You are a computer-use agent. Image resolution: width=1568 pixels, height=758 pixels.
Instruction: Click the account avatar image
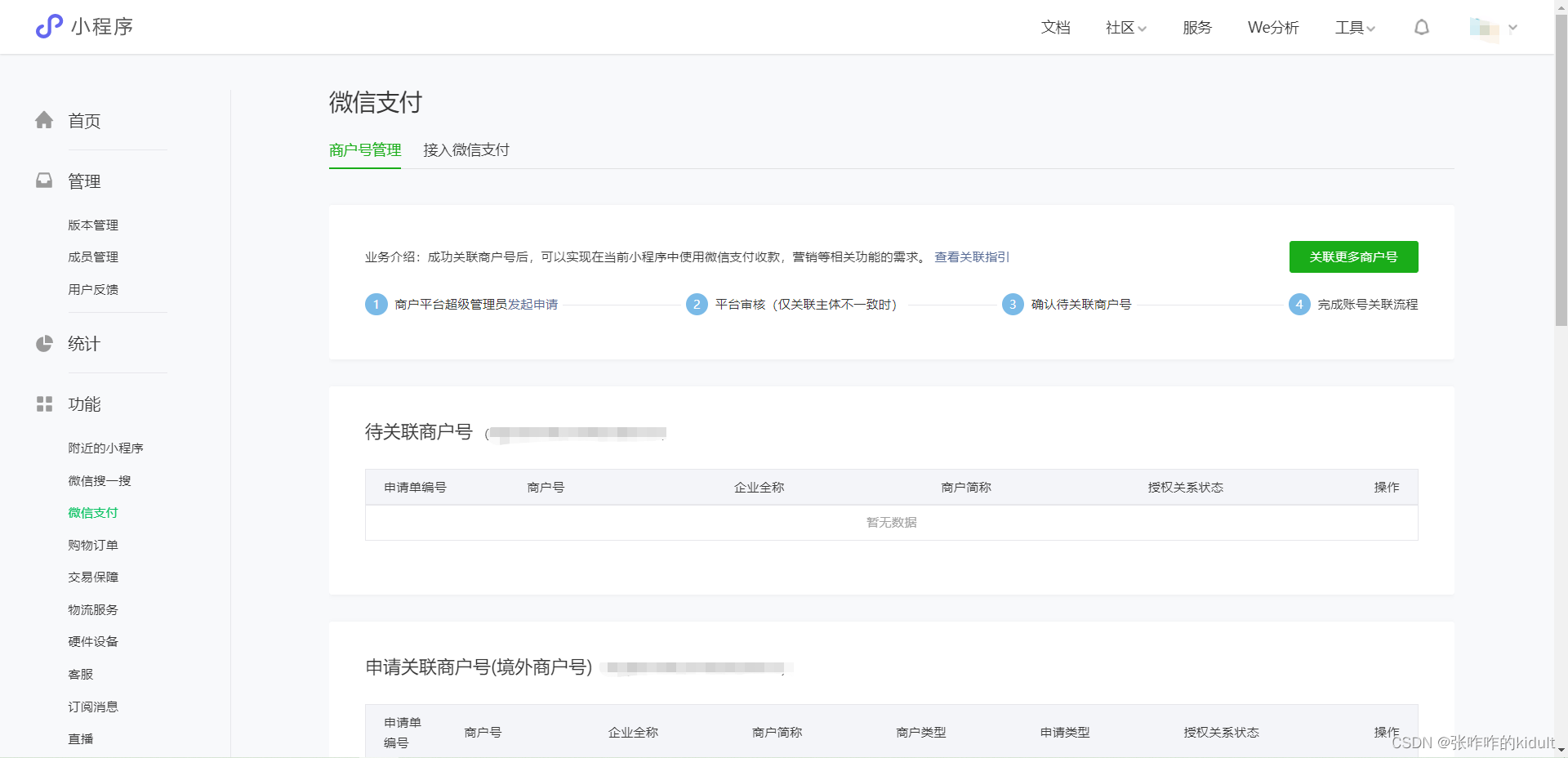(1484, 28)
